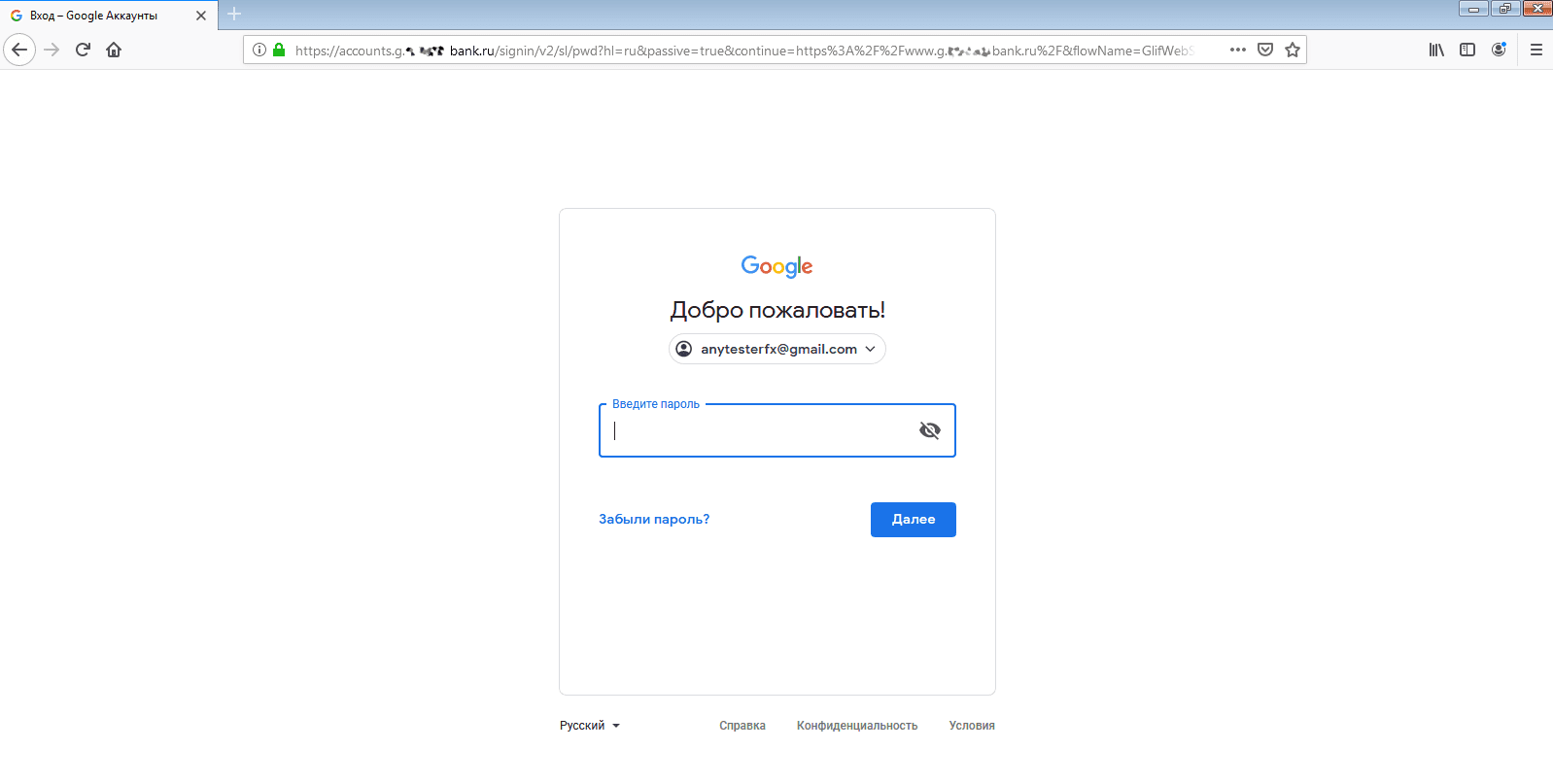Click the green secure connection padlock

coord(279,50)
